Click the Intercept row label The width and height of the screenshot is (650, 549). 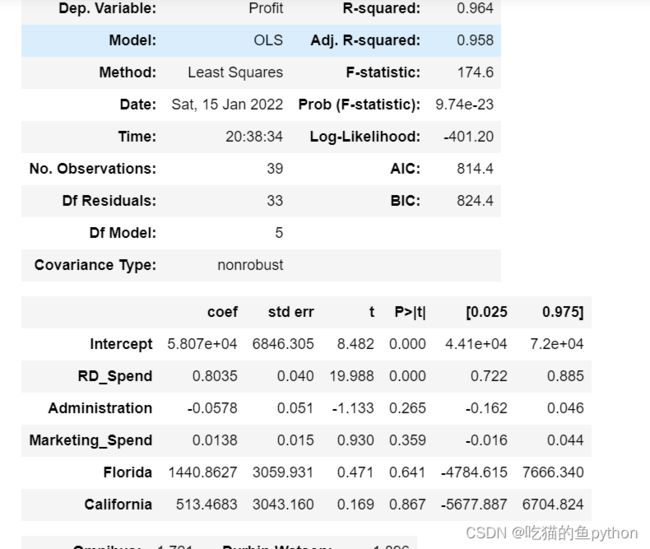click(121, 344)
